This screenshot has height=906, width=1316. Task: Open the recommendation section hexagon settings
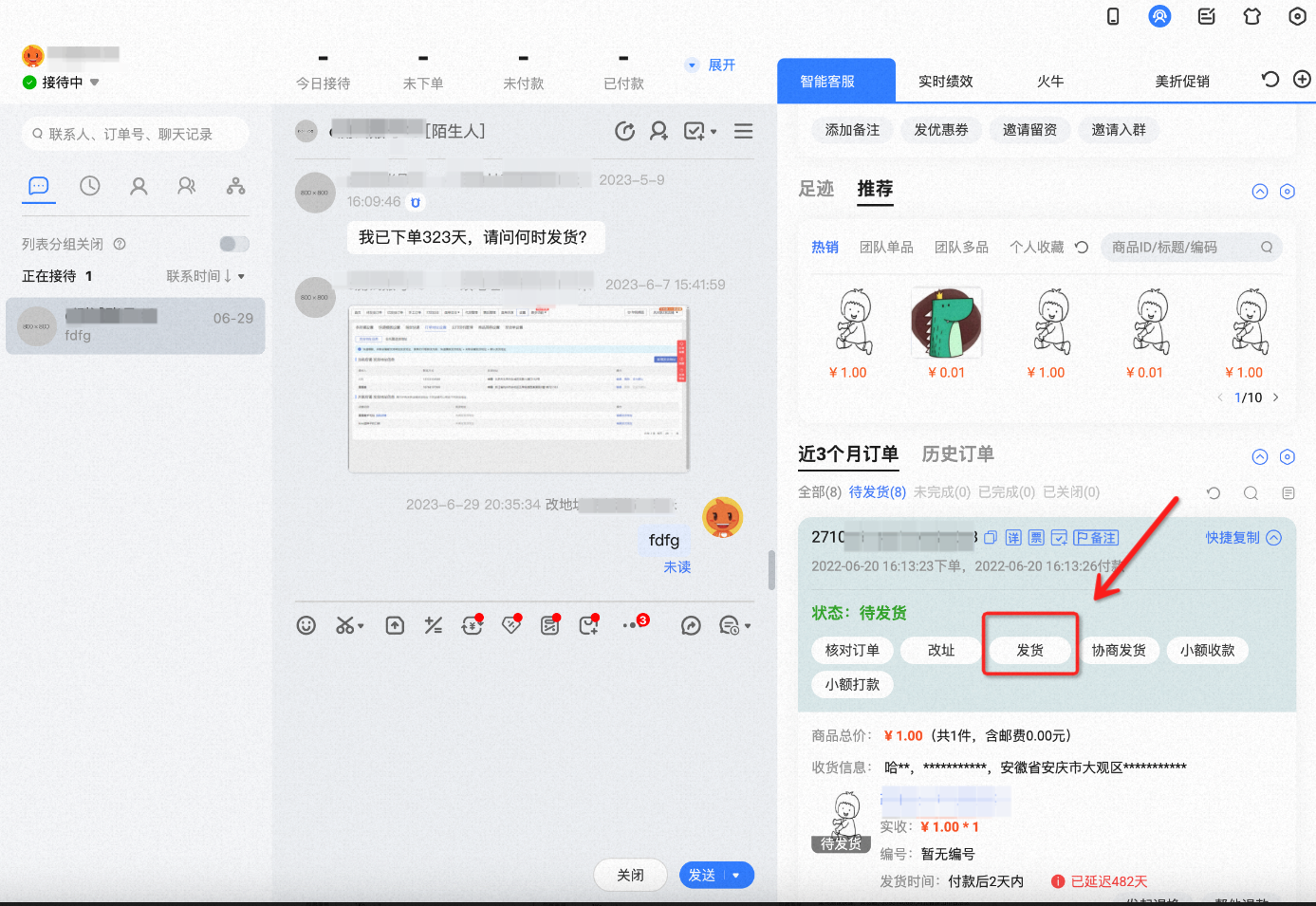tap(1288, 192)
